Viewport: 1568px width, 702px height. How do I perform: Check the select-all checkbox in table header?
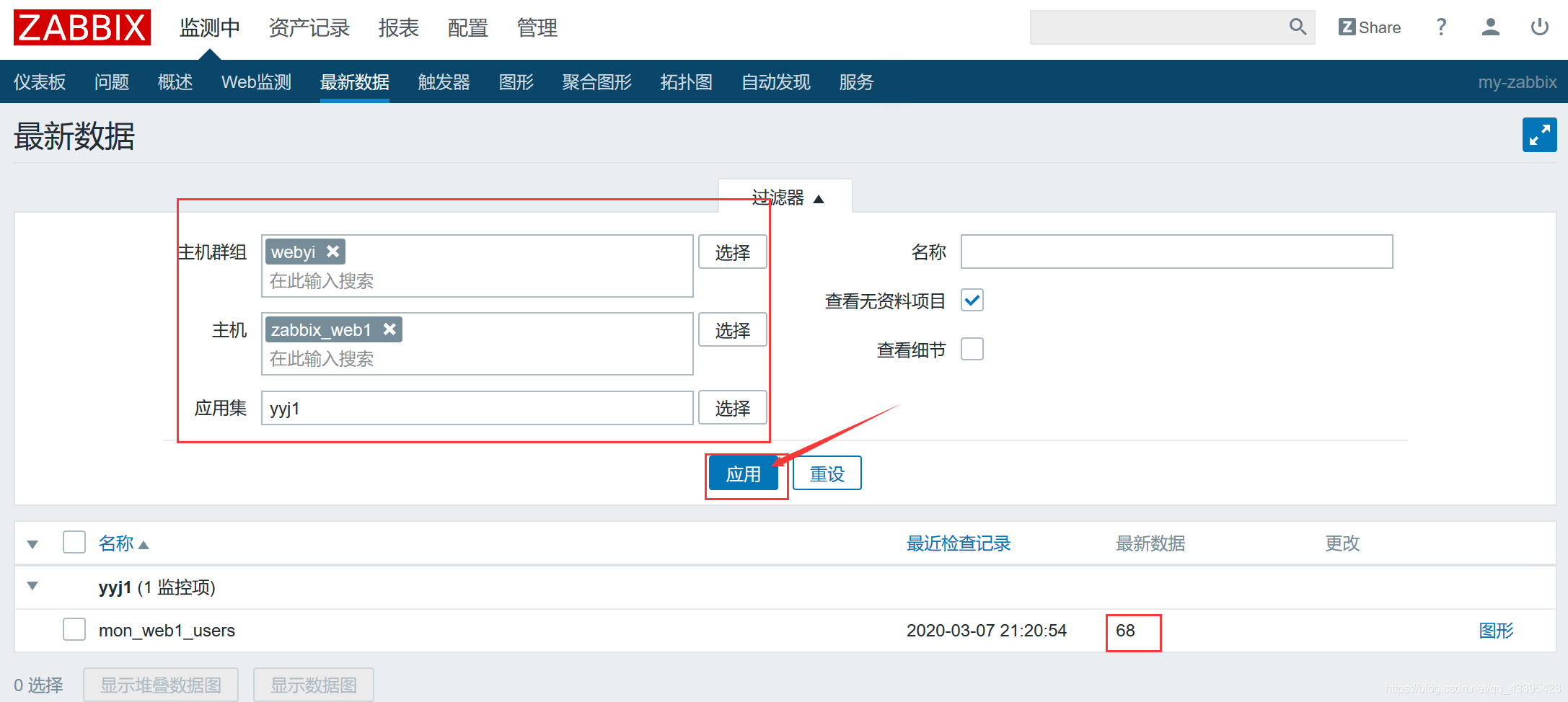coord(74,542)
